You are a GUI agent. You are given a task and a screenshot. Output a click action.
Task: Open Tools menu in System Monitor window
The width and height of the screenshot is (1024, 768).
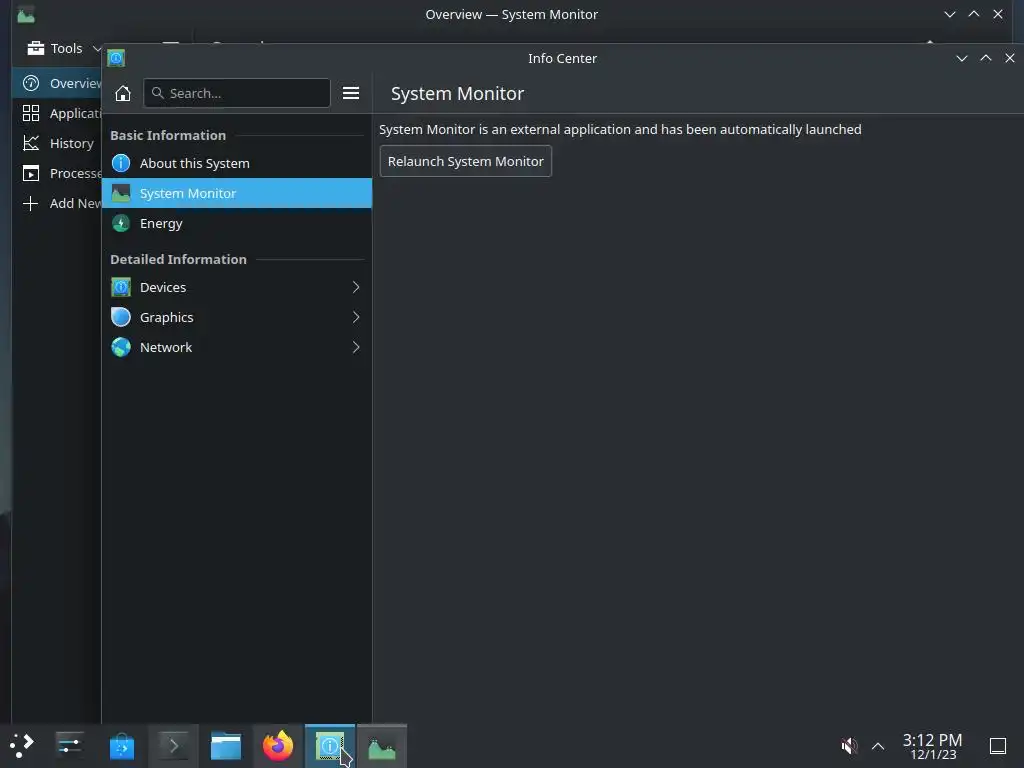click(63, 48)
